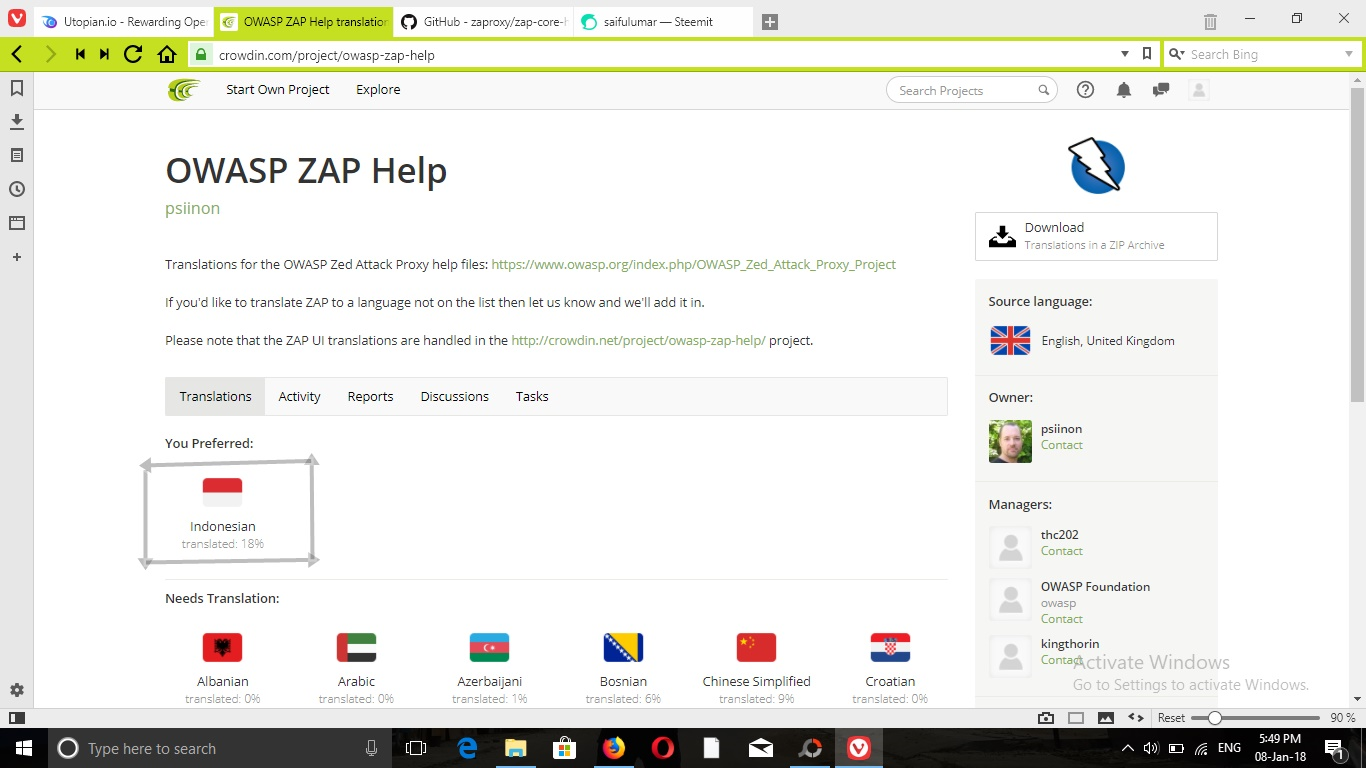Viewport: 1366px width, 768px height.
Task: Open the History side panel
Action: [17, 189]
